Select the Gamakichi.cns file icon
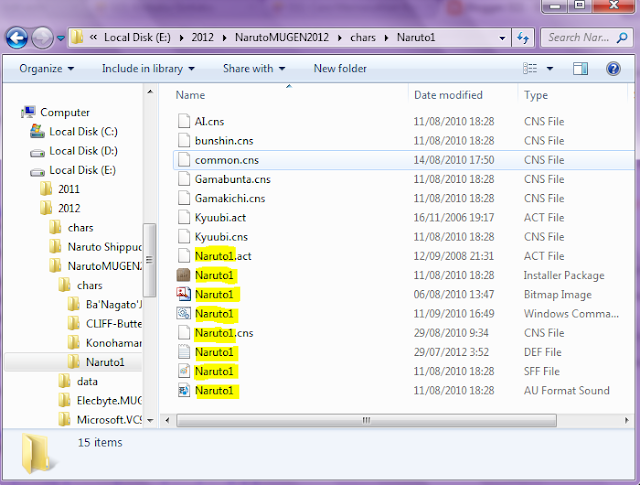640x485 pixels. coord(184,198)
